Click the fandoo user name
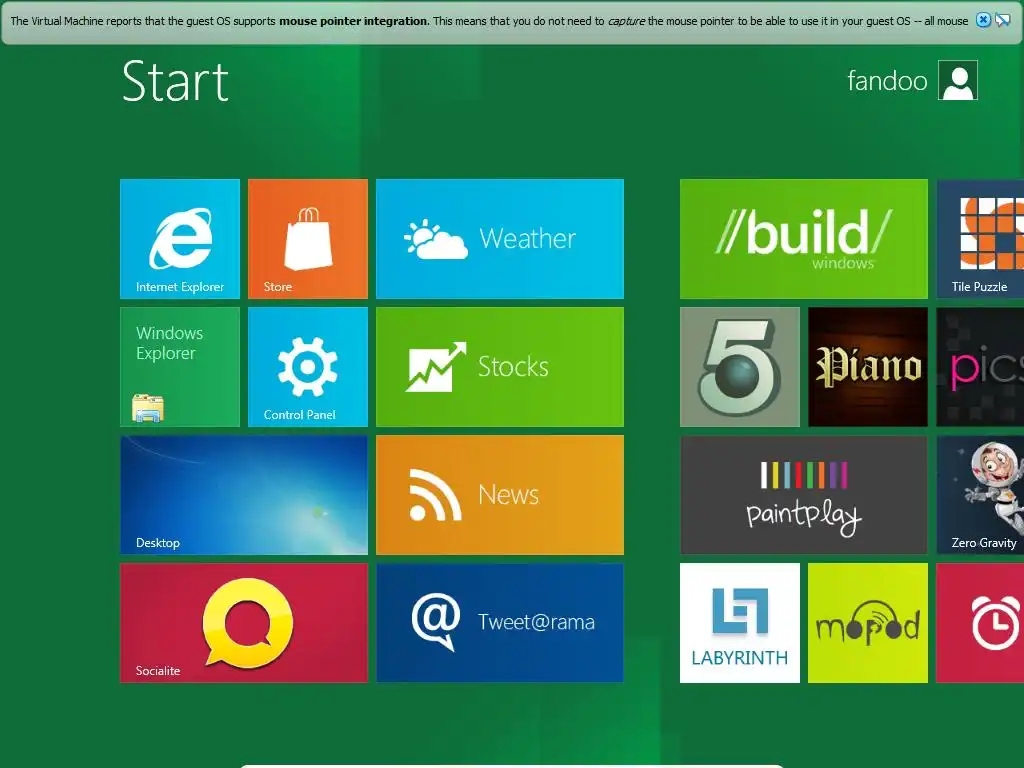This screenshot has width=1024, height=768. point(887,81)
